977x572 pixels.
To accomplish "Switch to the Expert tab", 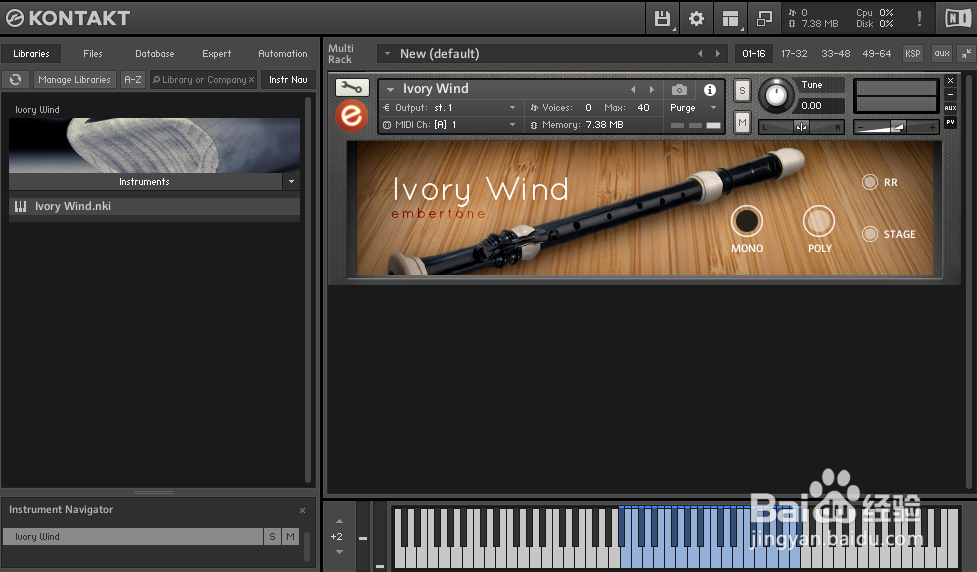I will pyautogui.click(x=216, y=54).
